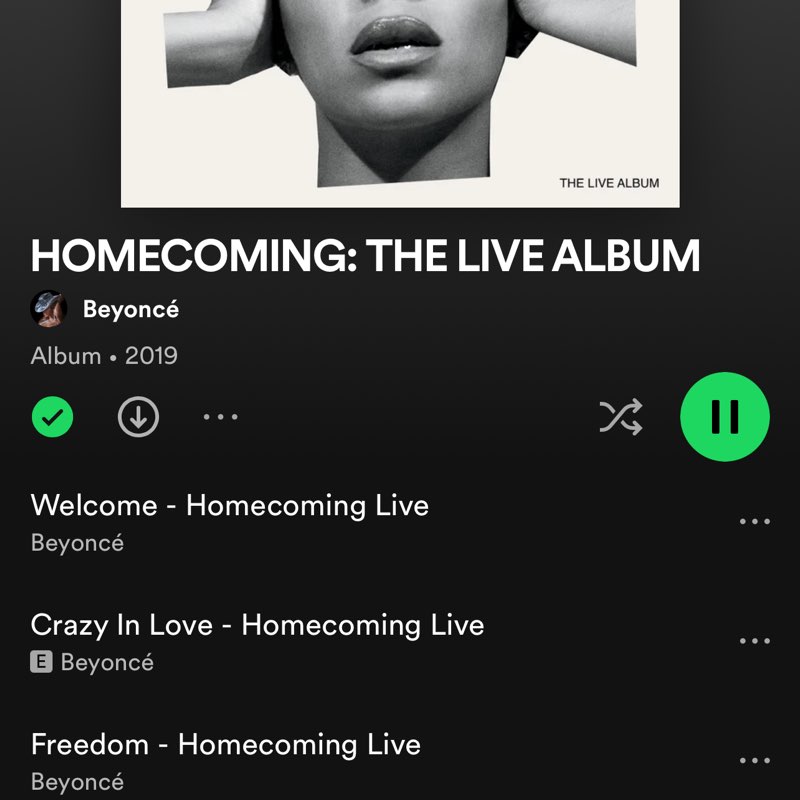Viewport: 800px width, 800px height.
Task: Open options for Welcome - Homecoming Live
Action: (x=755, y=521)
